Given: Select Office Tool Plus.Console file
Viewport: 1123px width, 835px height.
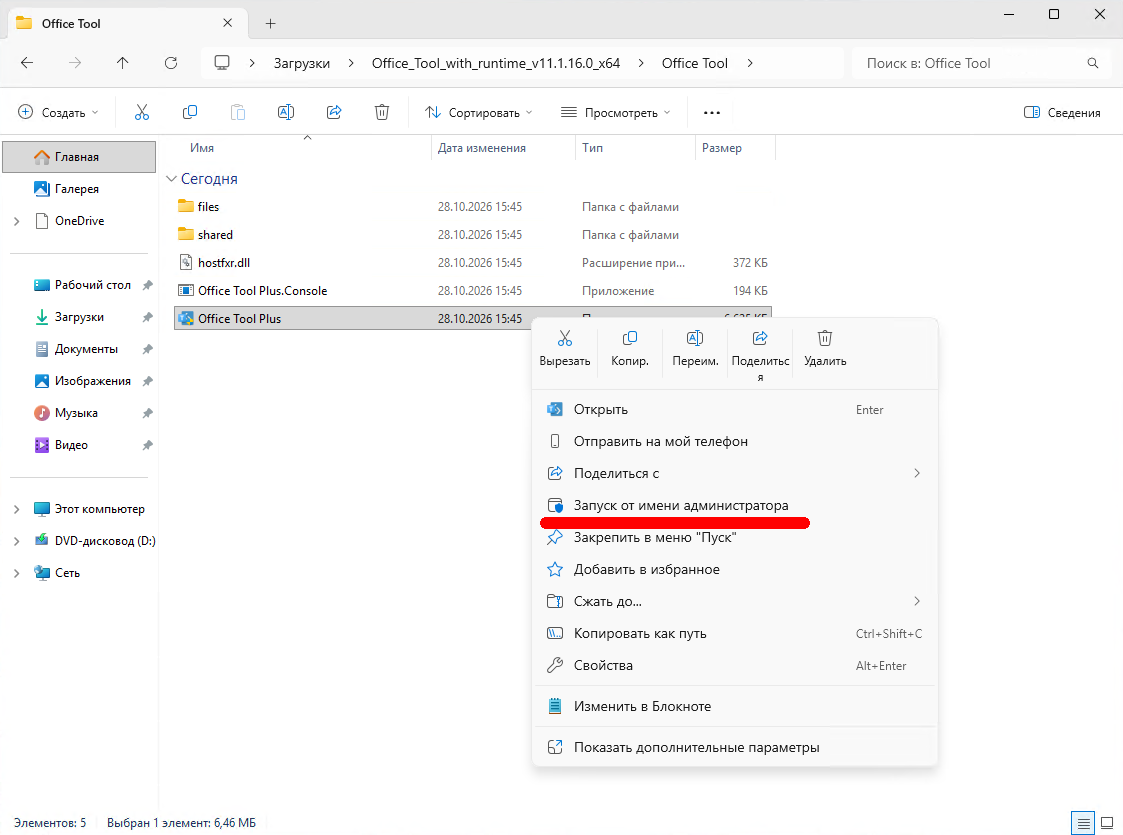Looking at the screenshot, I should point(473,291).
